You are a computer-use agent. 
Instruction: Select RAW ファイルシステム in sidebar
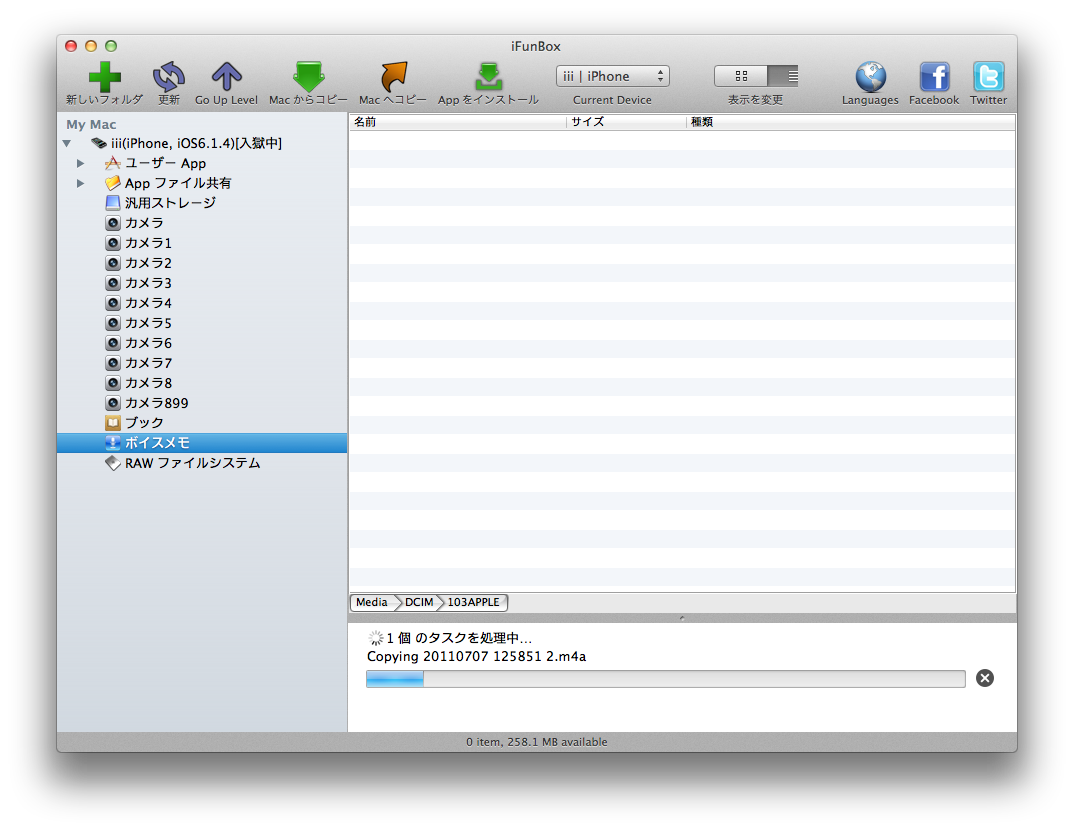pos(192,463)
